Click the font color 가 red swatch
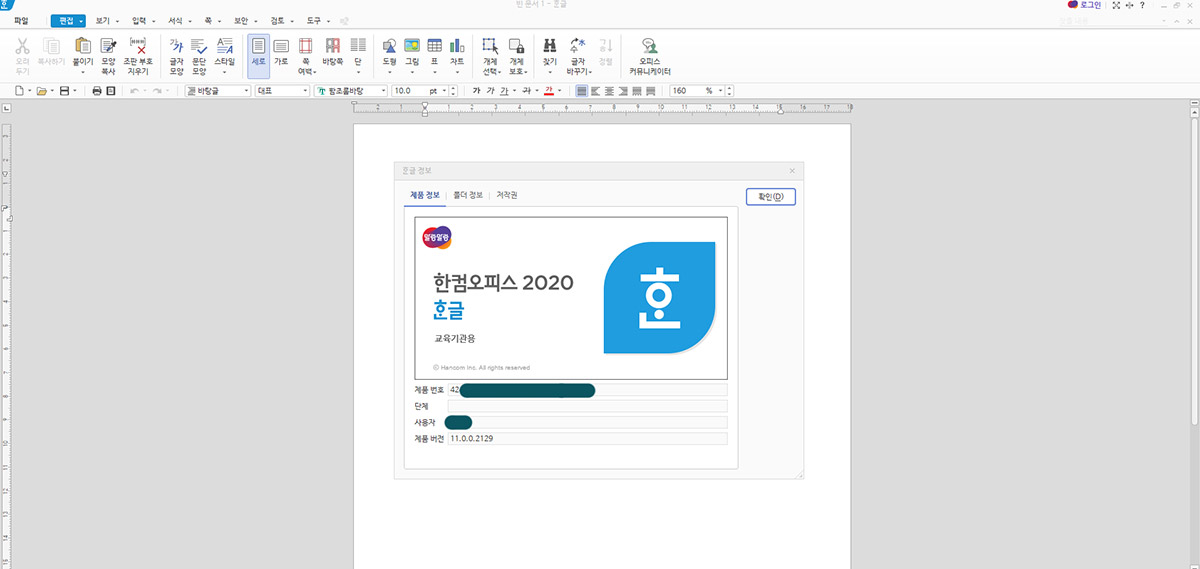 (548, 90)
